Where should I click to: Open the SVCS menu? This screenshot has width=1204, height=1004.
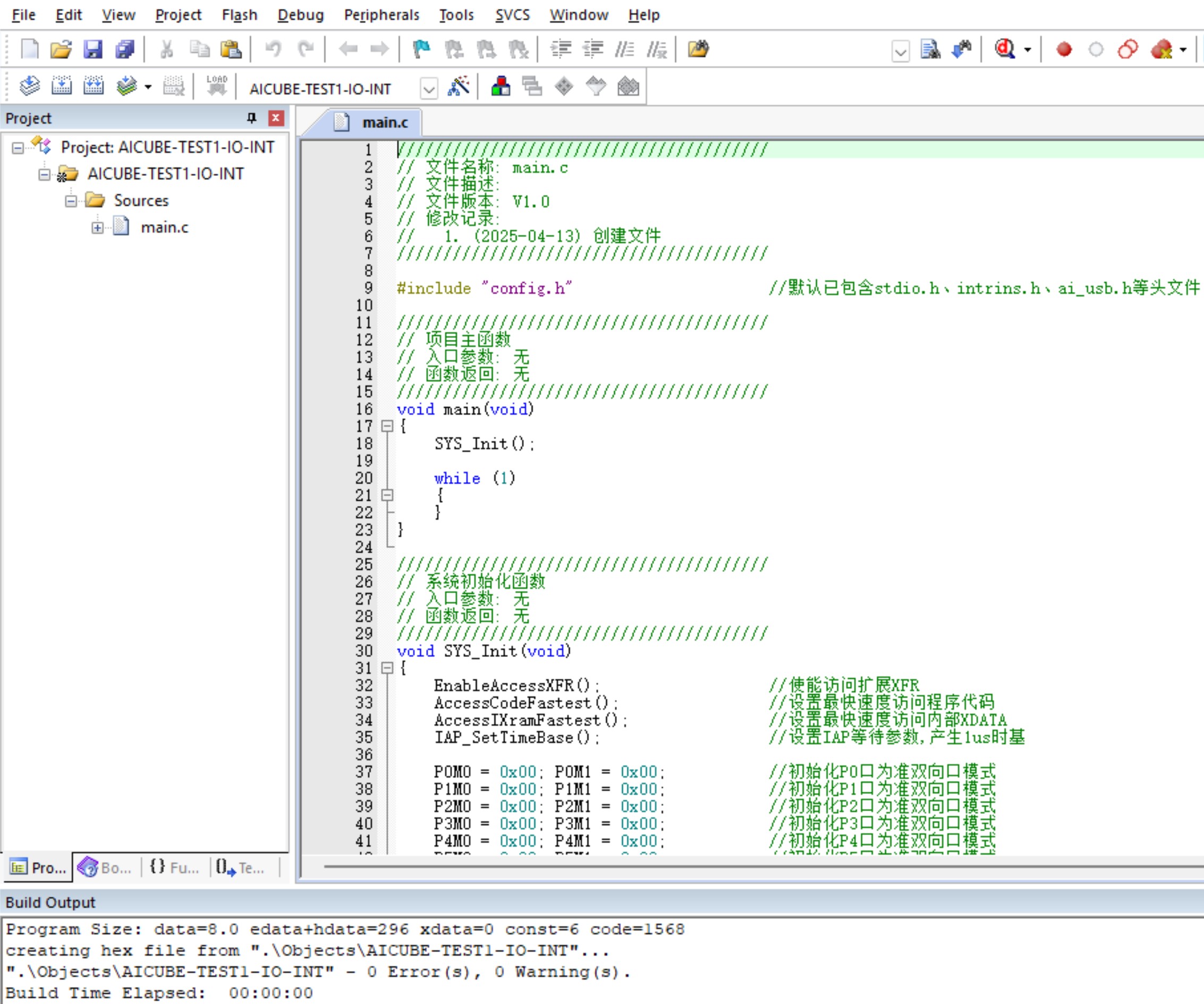pos(512,15)
